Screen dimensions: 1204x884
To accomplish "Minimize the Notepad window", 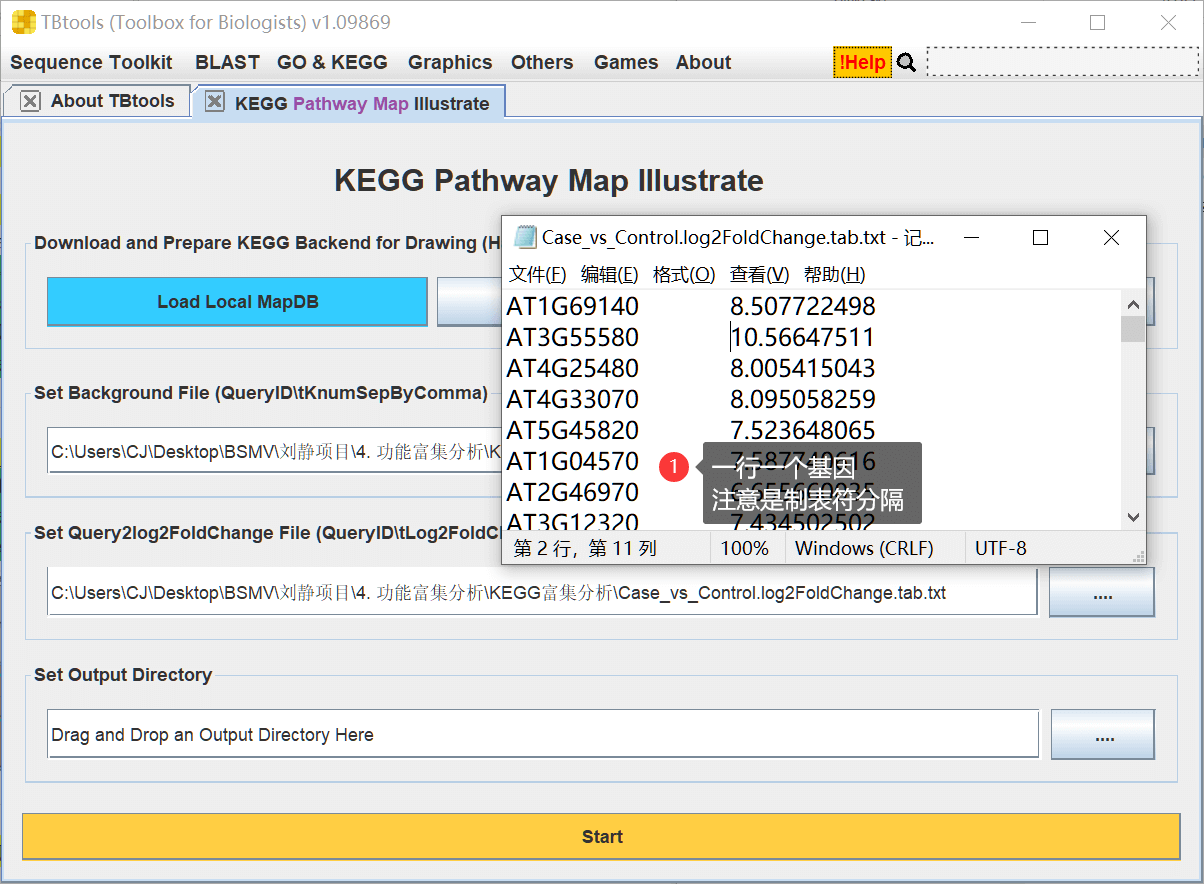I will click(971, 237).
